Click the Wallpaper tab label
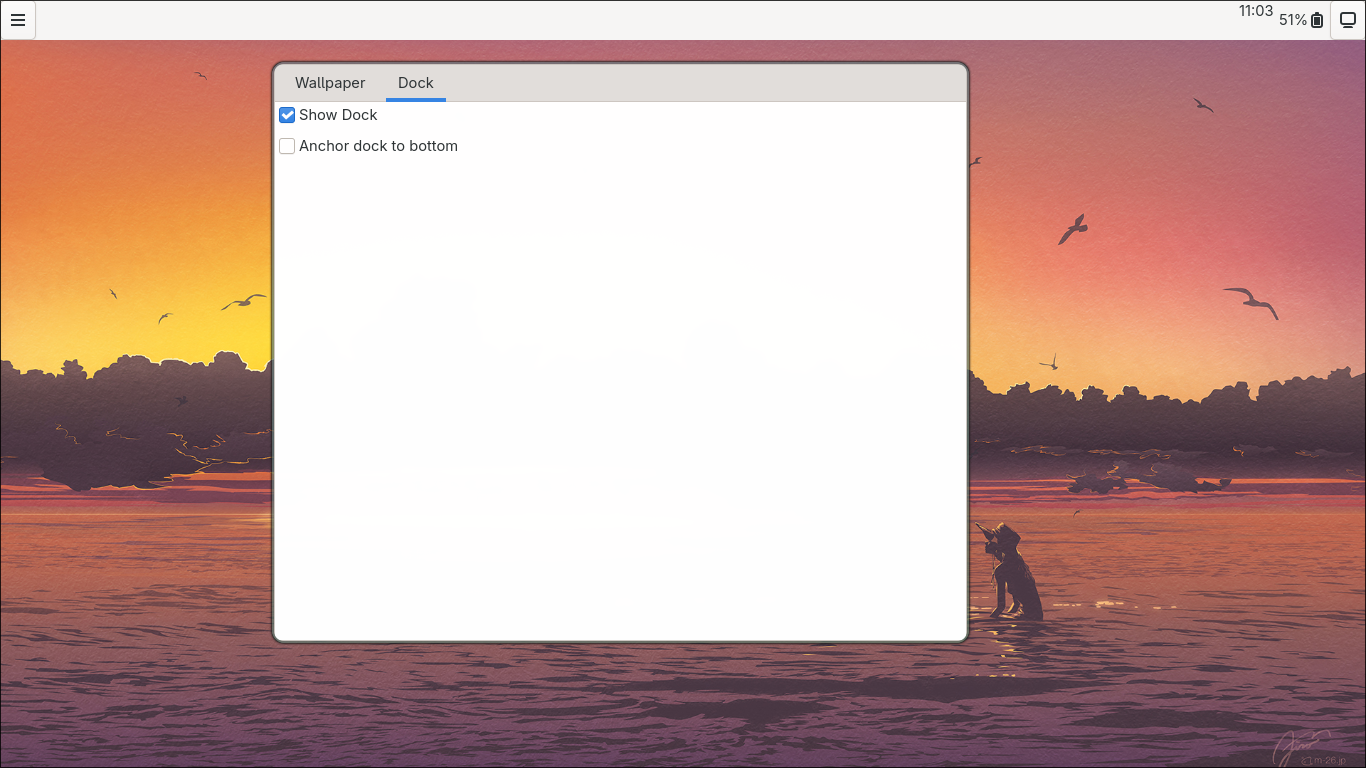Image resolution: width=1366 pixels, height=768 pixels. point(329,83)
